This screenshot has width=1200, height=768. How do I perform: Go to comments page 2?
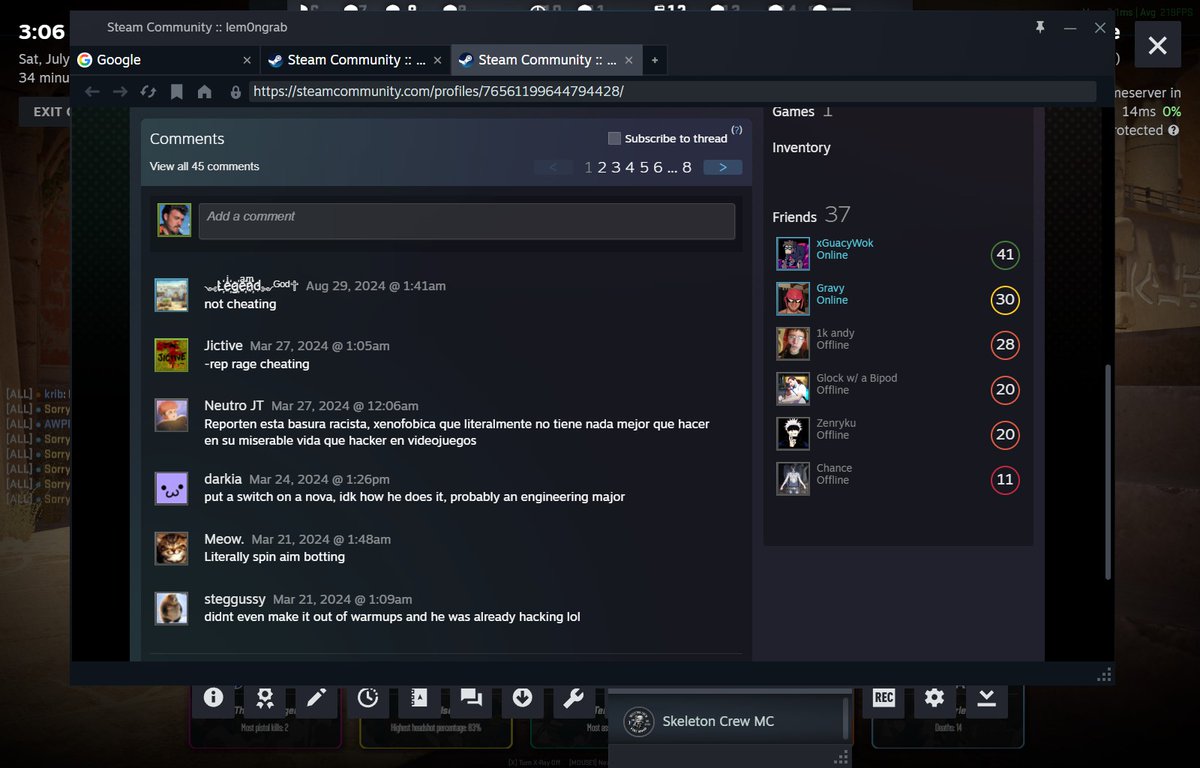pos(603,167)
